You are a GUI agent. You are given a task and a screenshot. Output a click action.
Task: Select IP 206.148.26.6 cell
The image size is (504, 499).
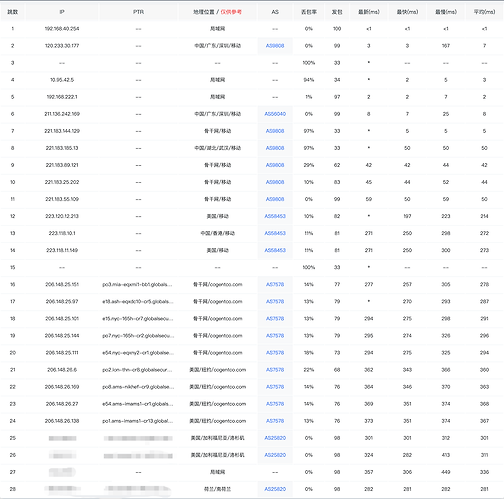pos(62,370)
